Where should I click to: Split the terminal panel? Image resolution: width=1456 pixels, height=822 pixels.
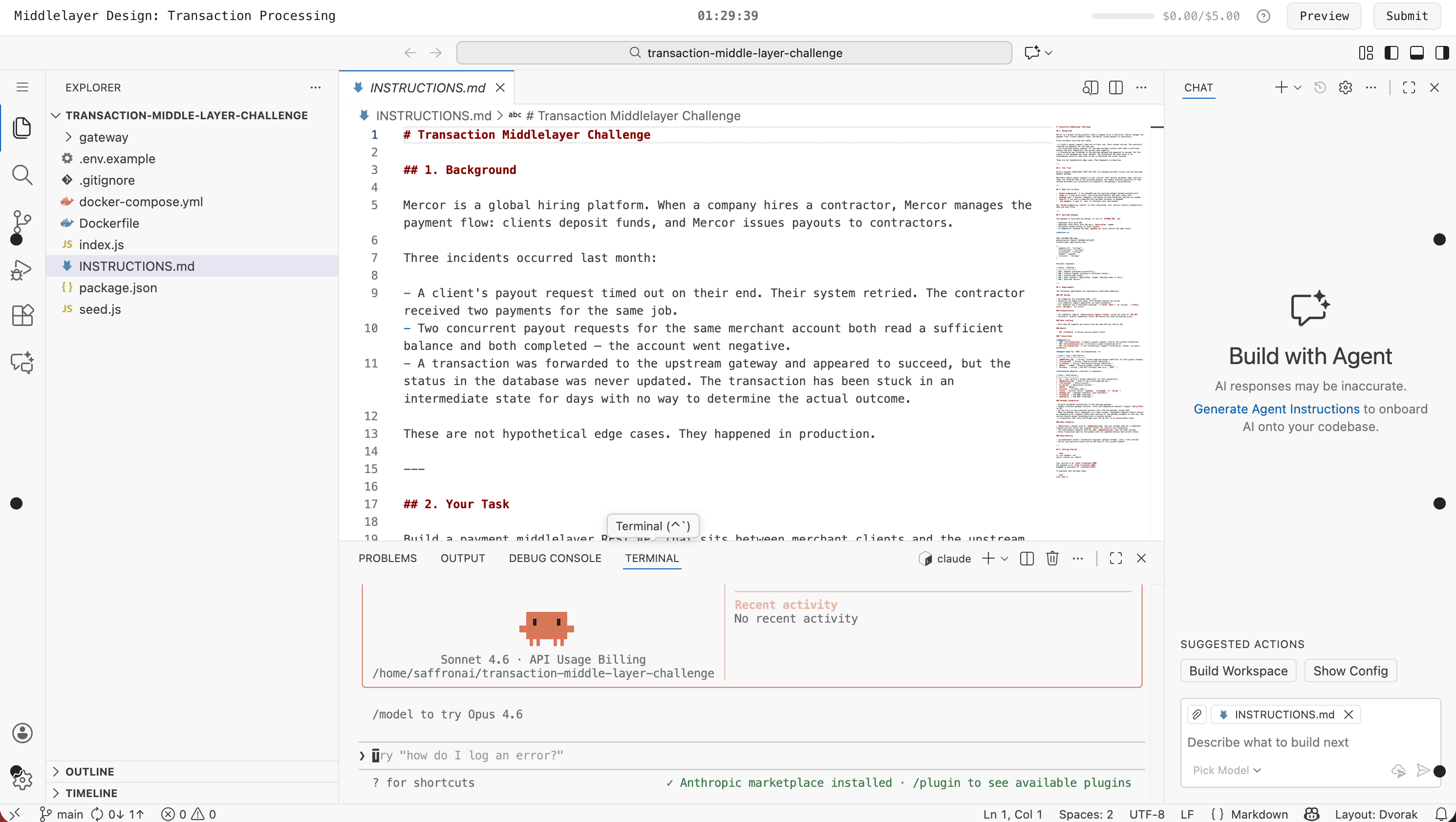click(x=1027, y=558)
